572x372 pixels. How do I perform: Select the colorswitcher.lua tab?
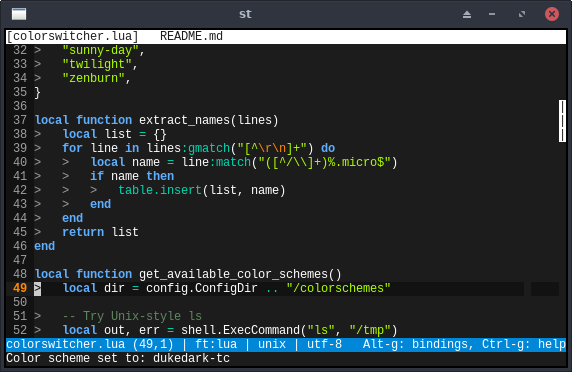pos(73,36)
